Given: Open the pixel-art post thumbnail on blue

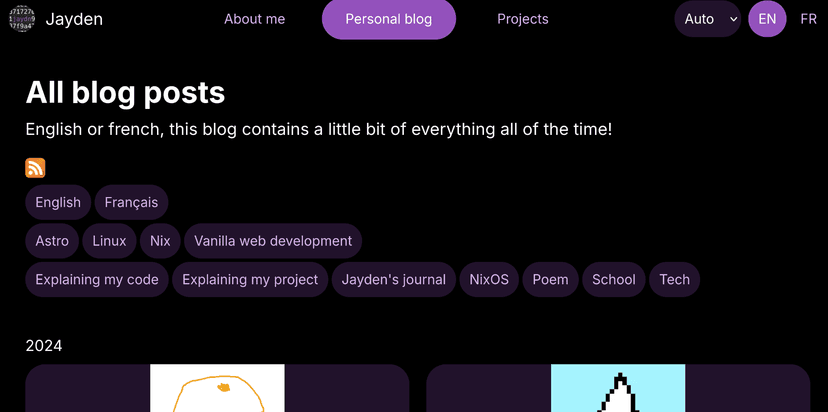Looking at the screenshot, I should tap(618, 389).
